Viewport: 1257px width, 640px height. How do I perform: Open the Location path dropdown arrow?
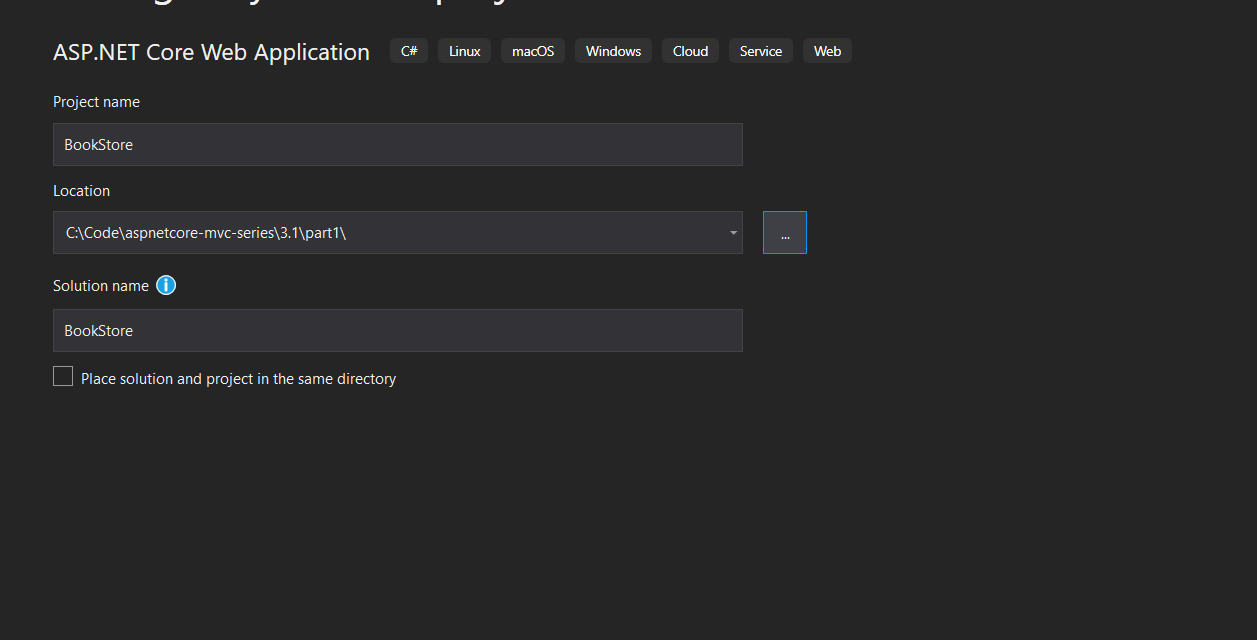(733, 233)
